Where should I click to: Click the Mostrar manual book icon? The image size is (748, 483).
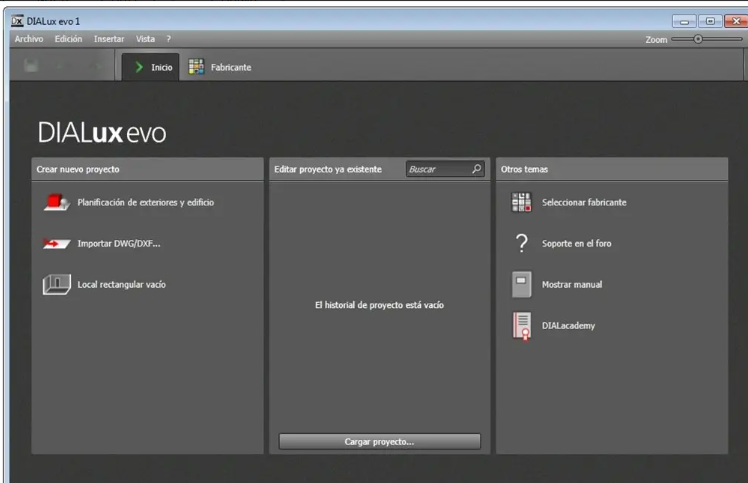coord(521,284)
